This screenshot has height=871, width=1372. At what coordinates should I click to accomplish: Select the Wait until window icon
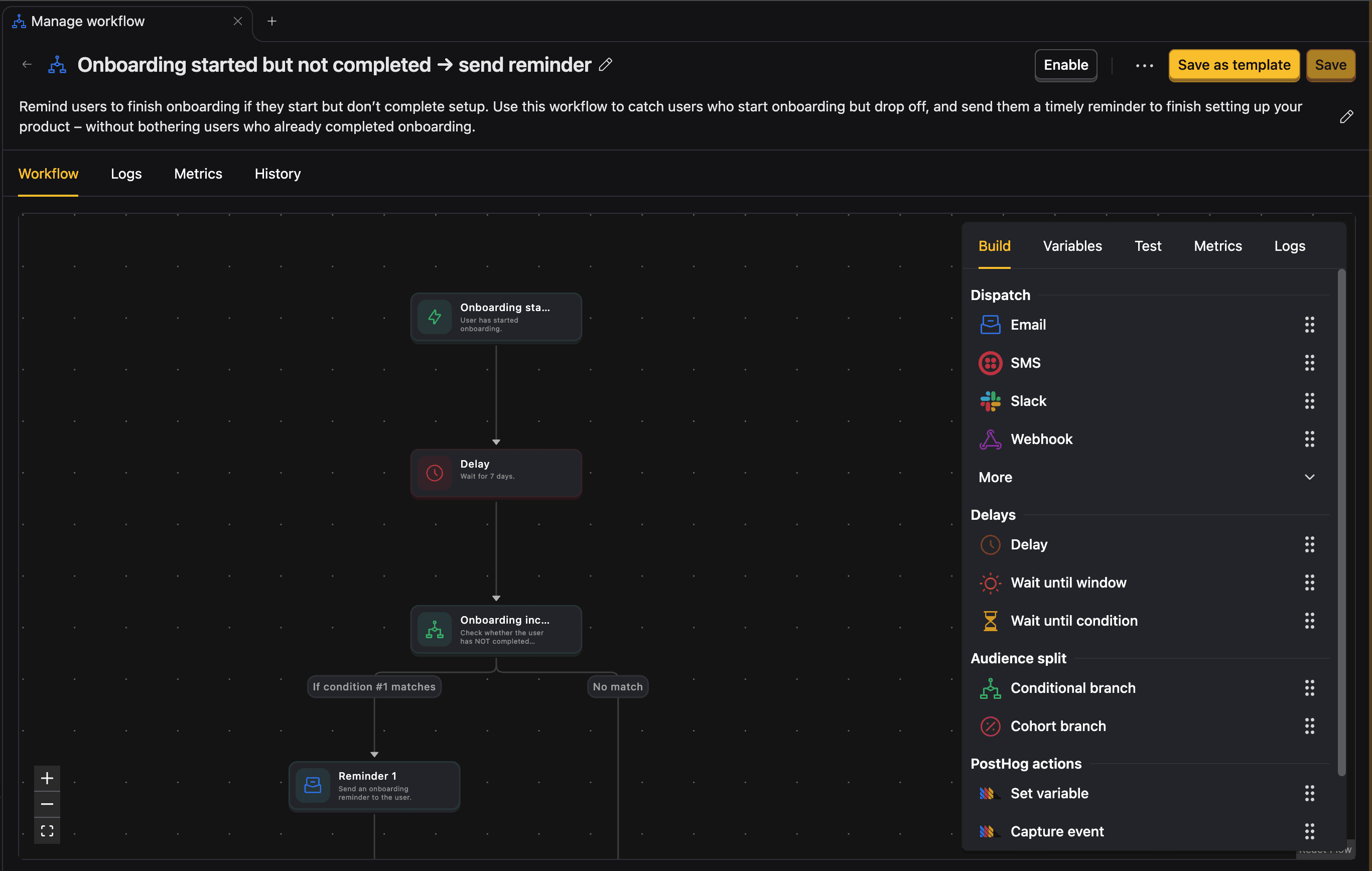coord(990,583)
